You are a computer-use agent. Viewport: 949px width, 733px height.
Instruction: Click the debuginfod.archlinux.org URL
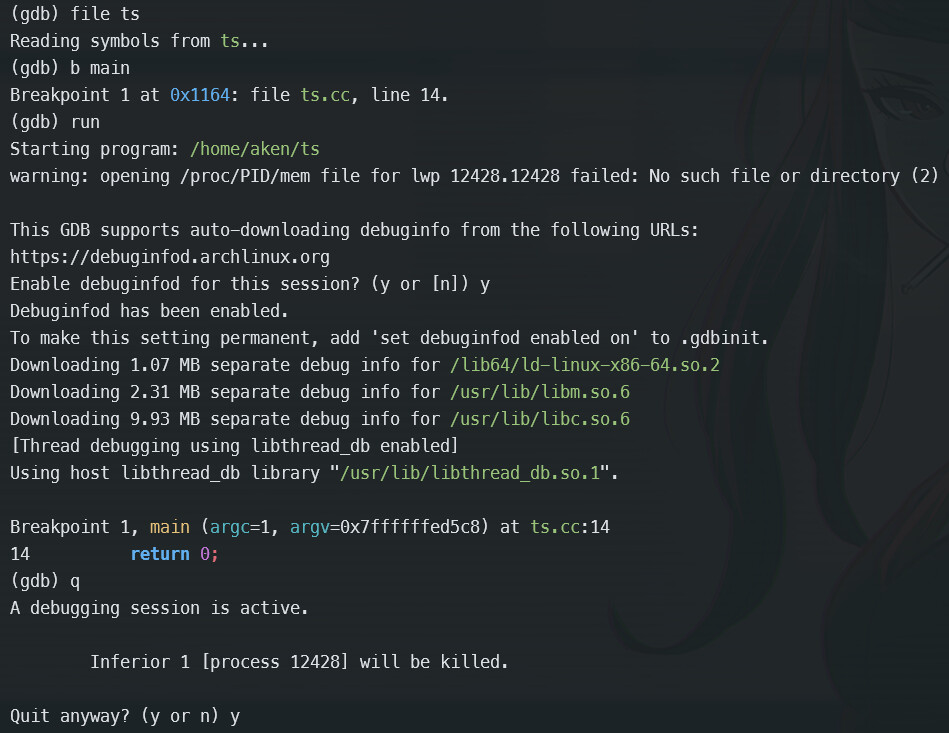[x=170, y=257]
